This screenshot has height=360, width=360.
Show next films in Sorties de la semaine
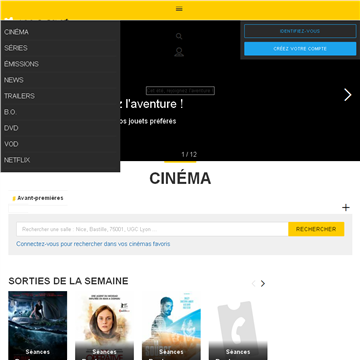(263, 284)
